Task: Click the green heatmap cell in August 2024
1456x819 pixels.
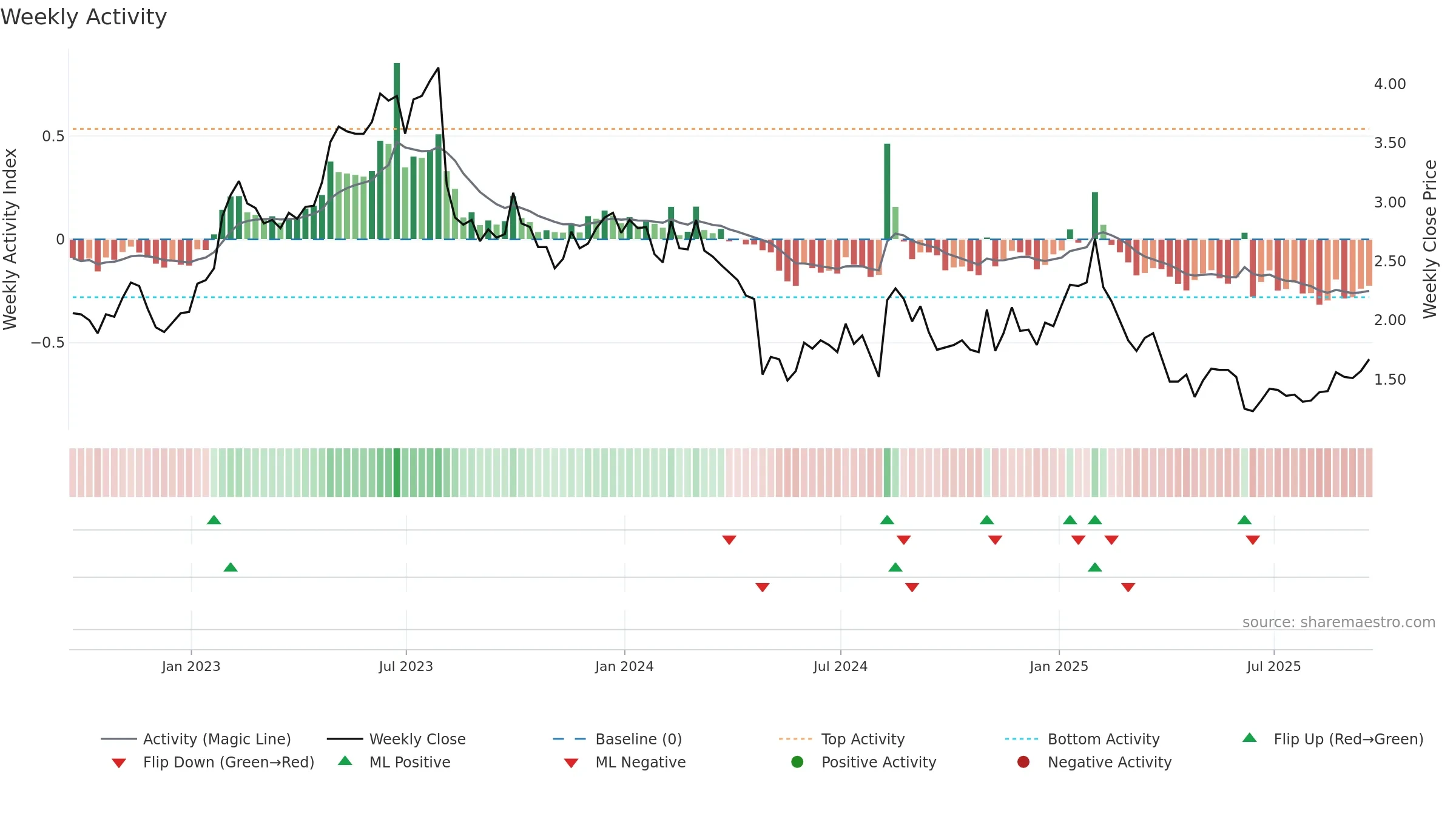Action: 887,473
